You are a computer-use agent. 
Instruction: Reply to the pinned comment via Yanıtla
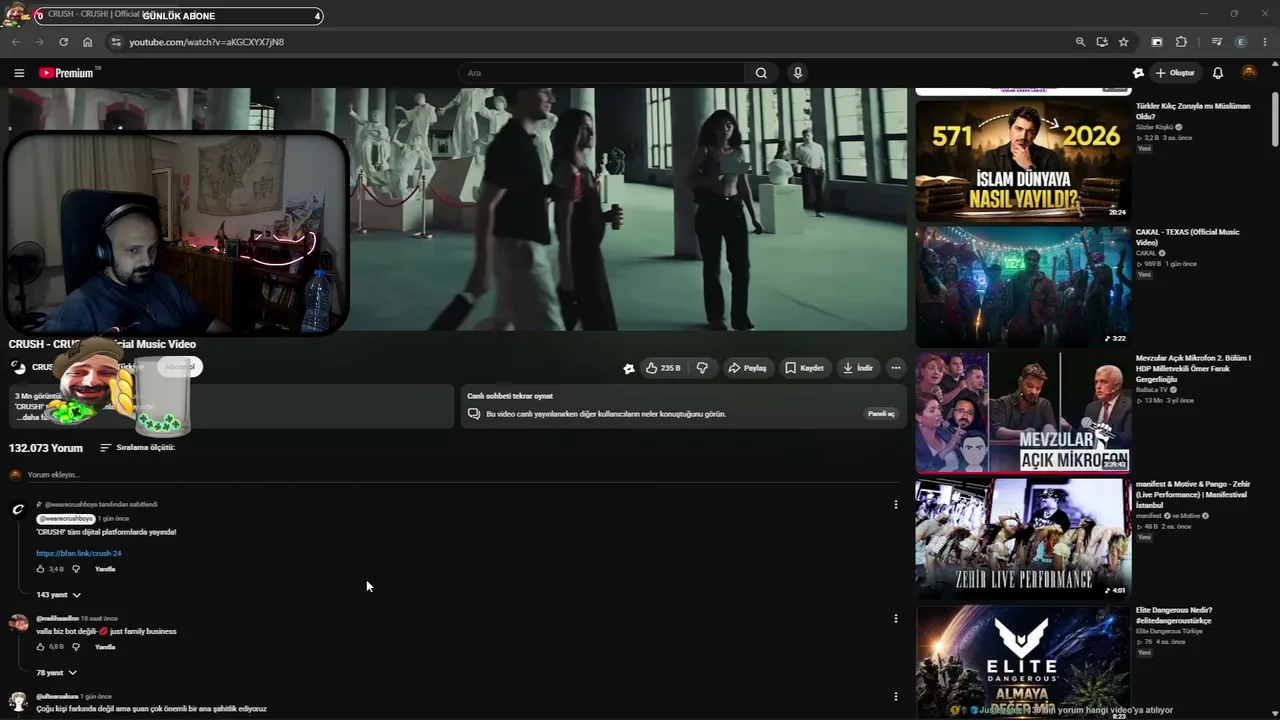tap(105, 569)
